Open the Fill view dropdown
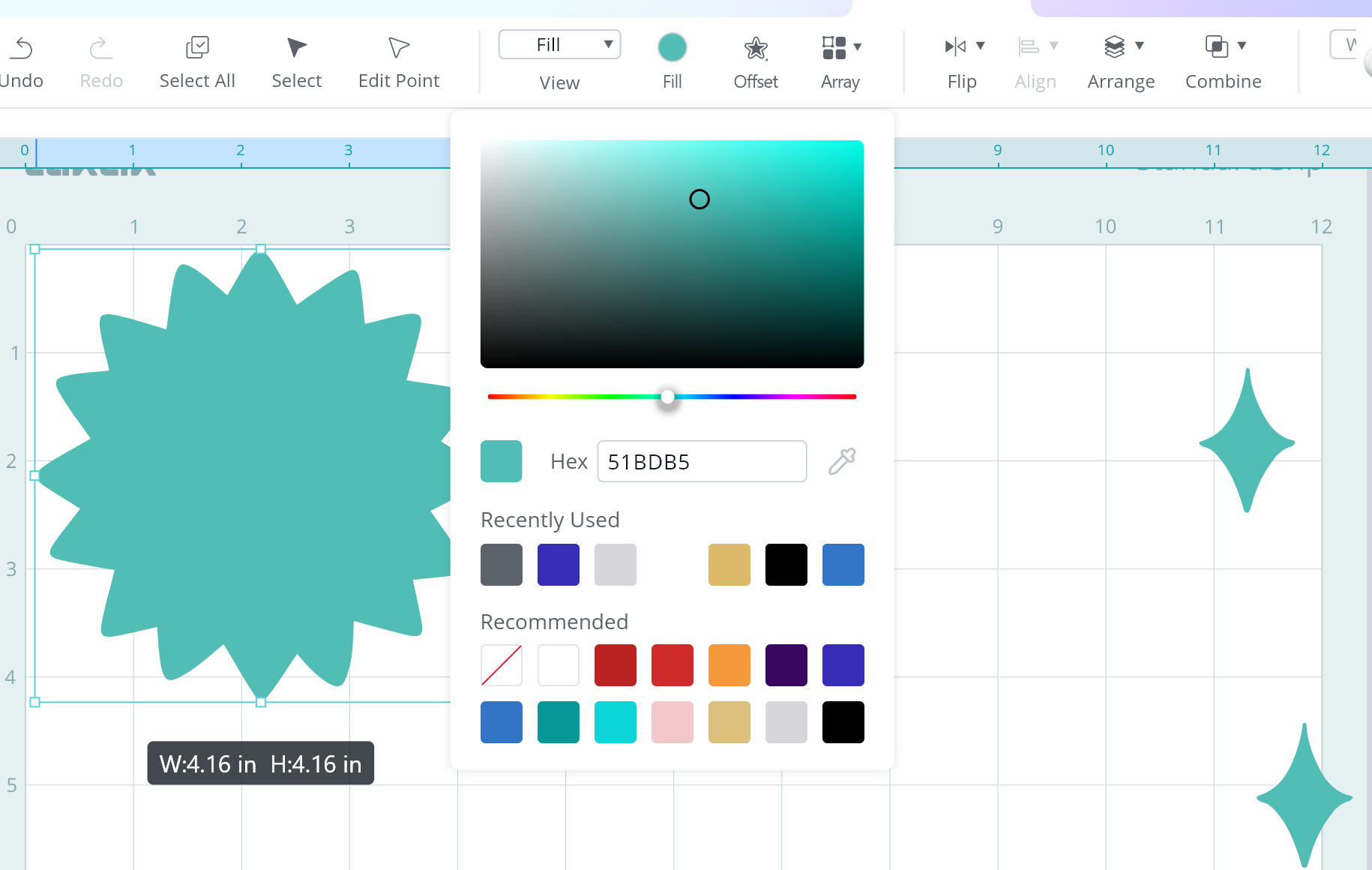 click(x=559, y=45)
